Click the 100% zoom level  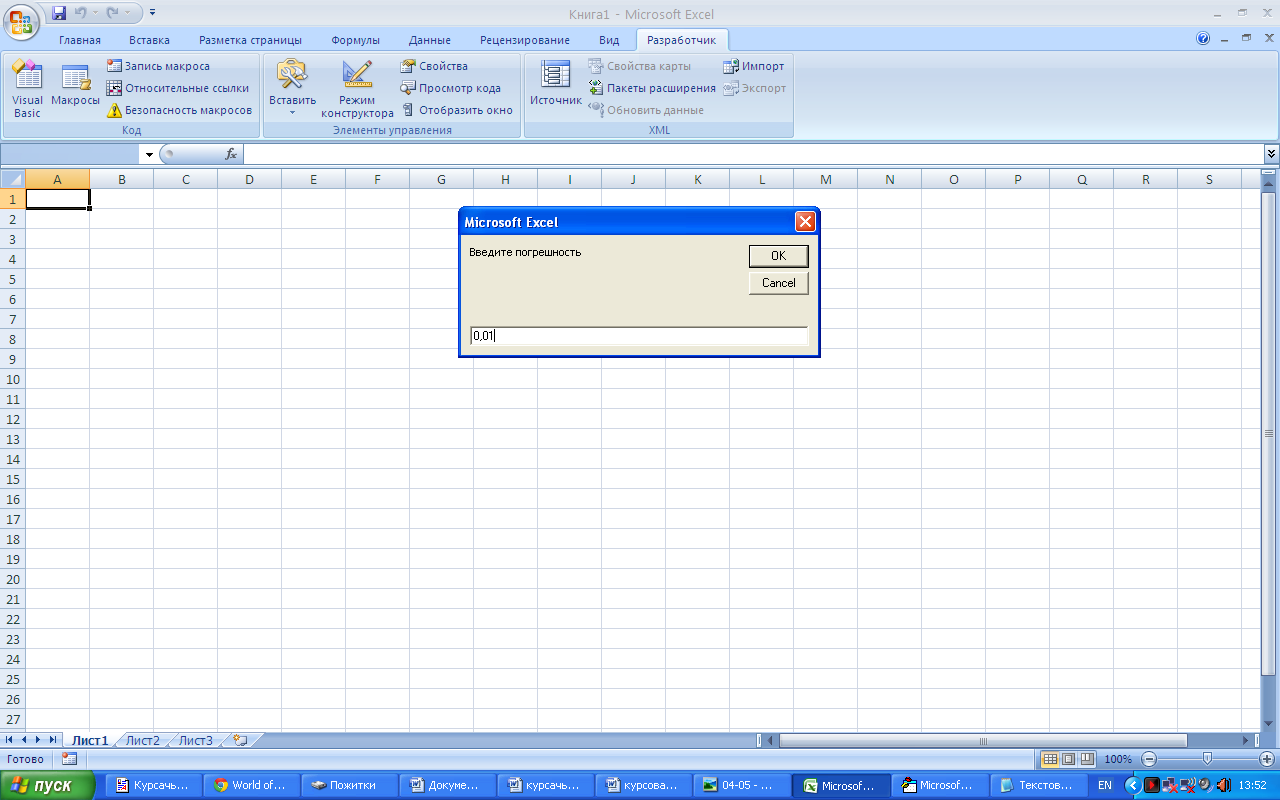pyautogui.click(x=1118, y=759)
